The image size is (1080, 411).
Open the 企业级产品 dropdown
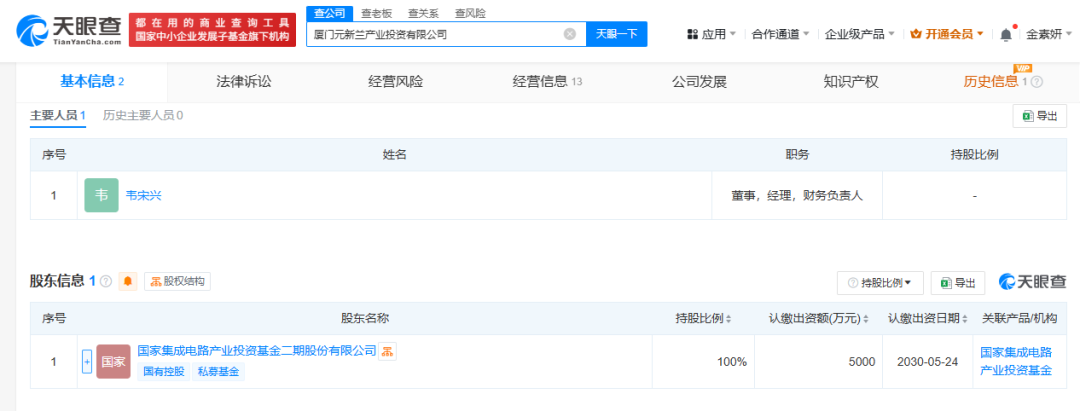(x=860, y=34)
